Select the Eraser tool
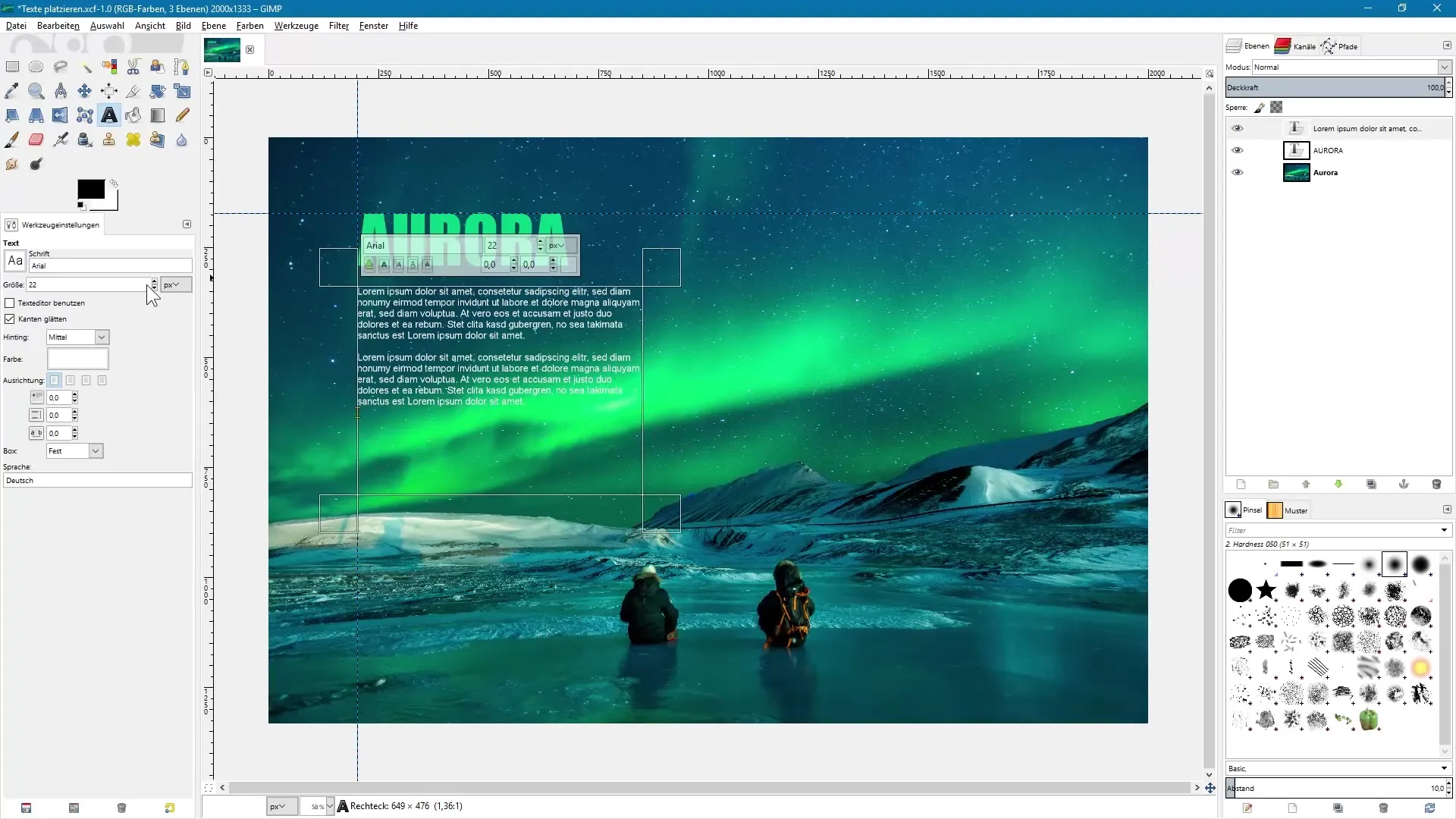This screenshot has height=819, width=1456. pos(36,140)
